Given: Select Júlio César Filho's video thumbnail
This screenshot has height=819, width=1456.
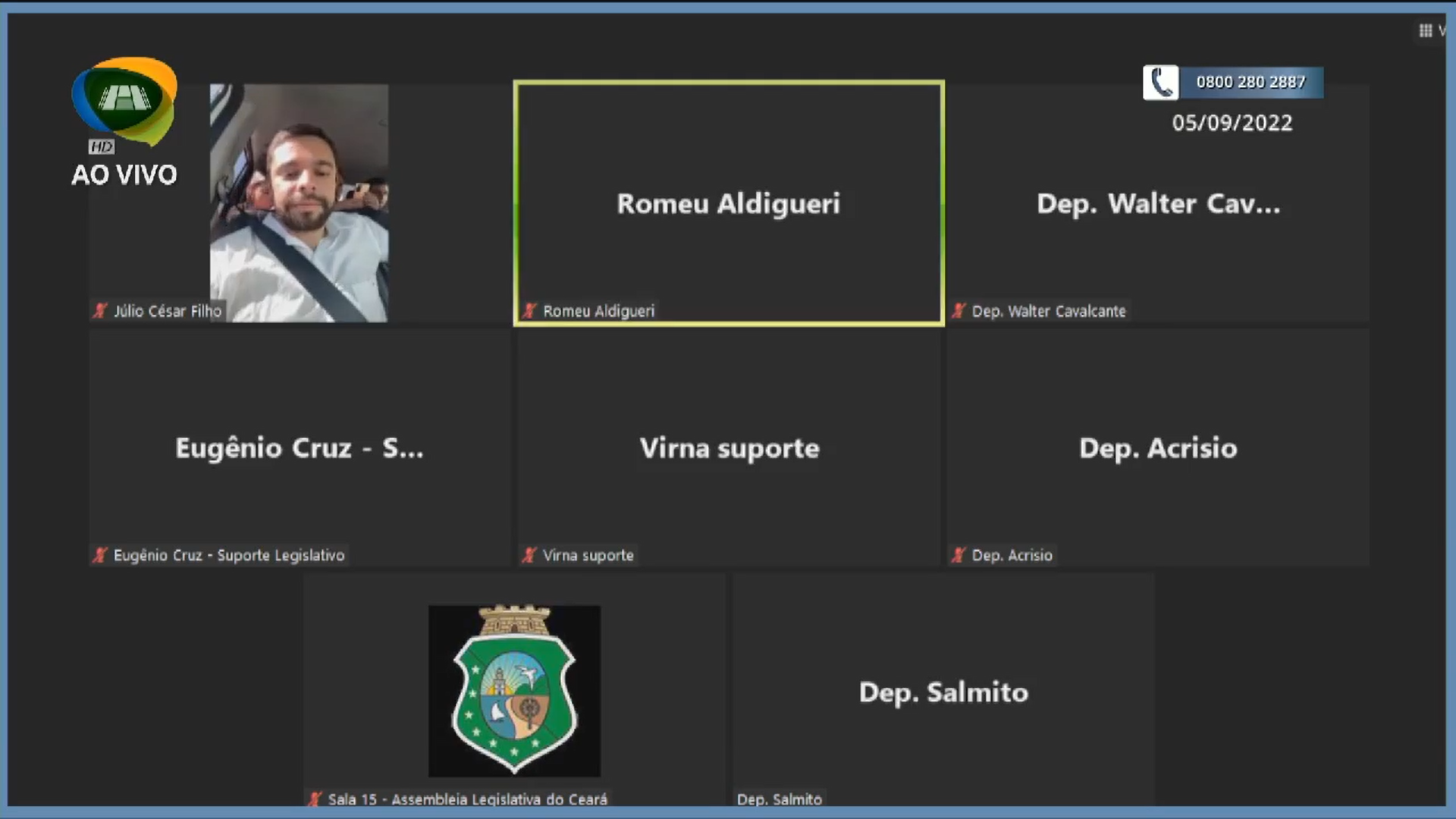Looking at the screenshot, I should (x=299, y=202).
